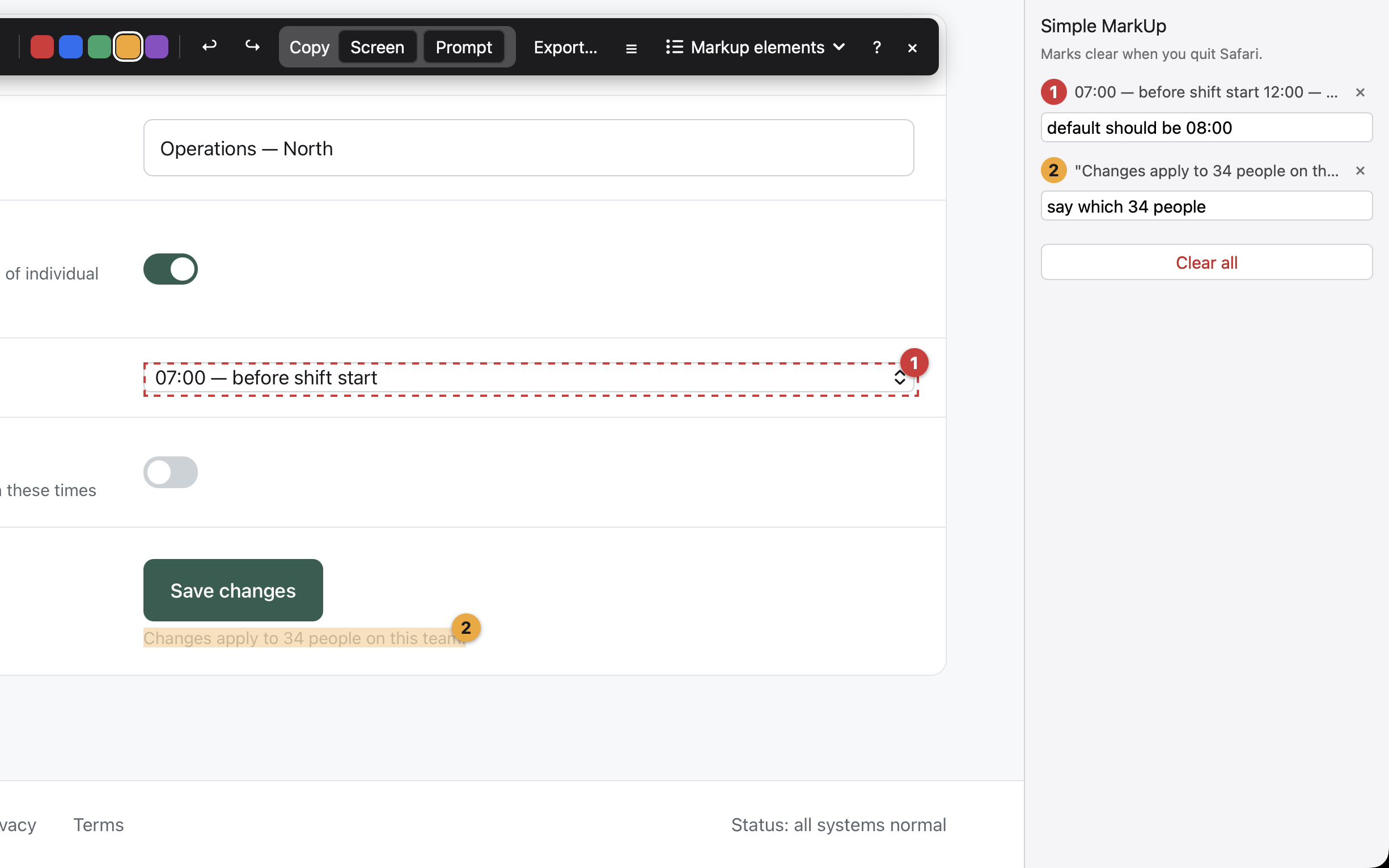Click the Copy button in toolbar
This screenshot has width=1389, height=868.
coord(310,47)
